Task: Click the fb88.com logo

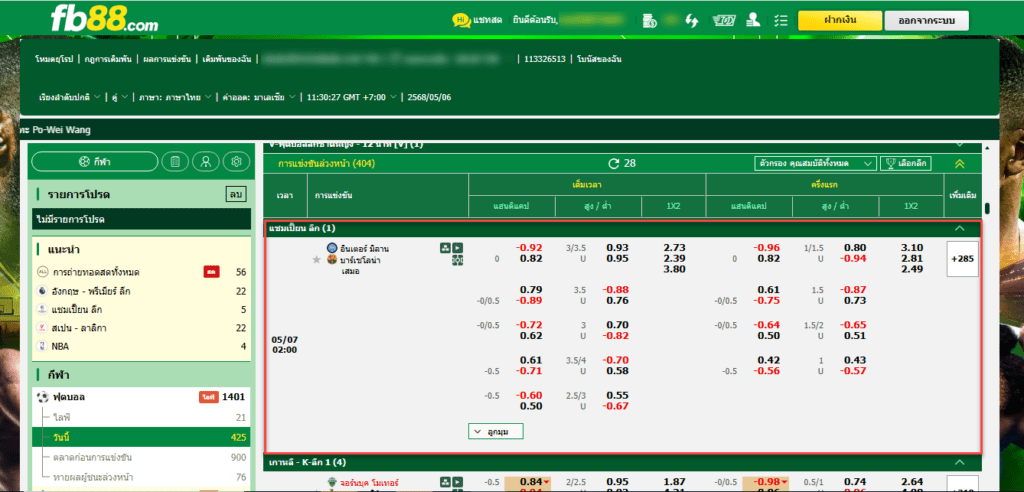Action: (104, 19)
